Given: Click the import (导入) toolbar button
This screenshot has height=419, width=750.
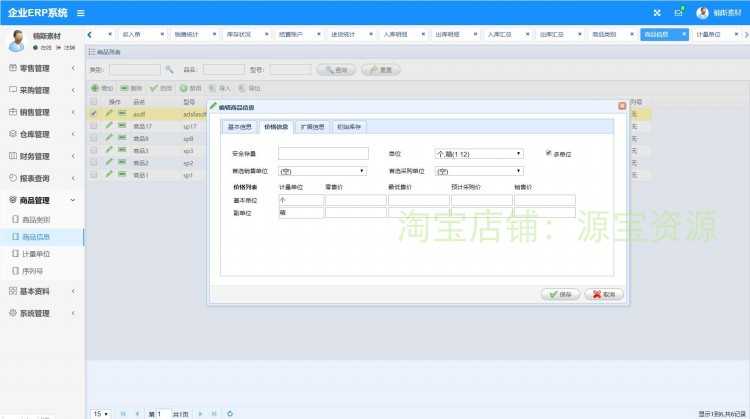Looking at the screenshot, I should click(x=220, y=88).
